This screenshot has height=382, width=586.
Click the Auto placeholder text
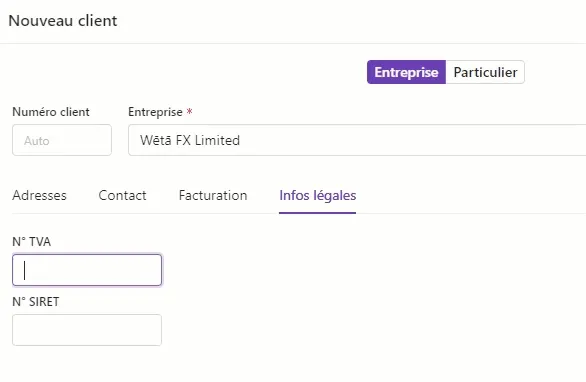coord(37,141)
